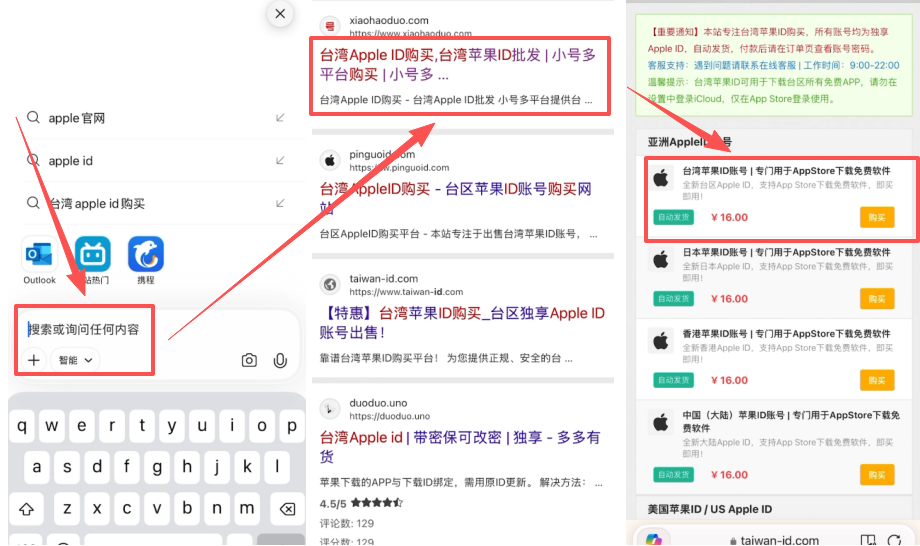
Task: Start voice input with microphone icon
Action: 280,360
